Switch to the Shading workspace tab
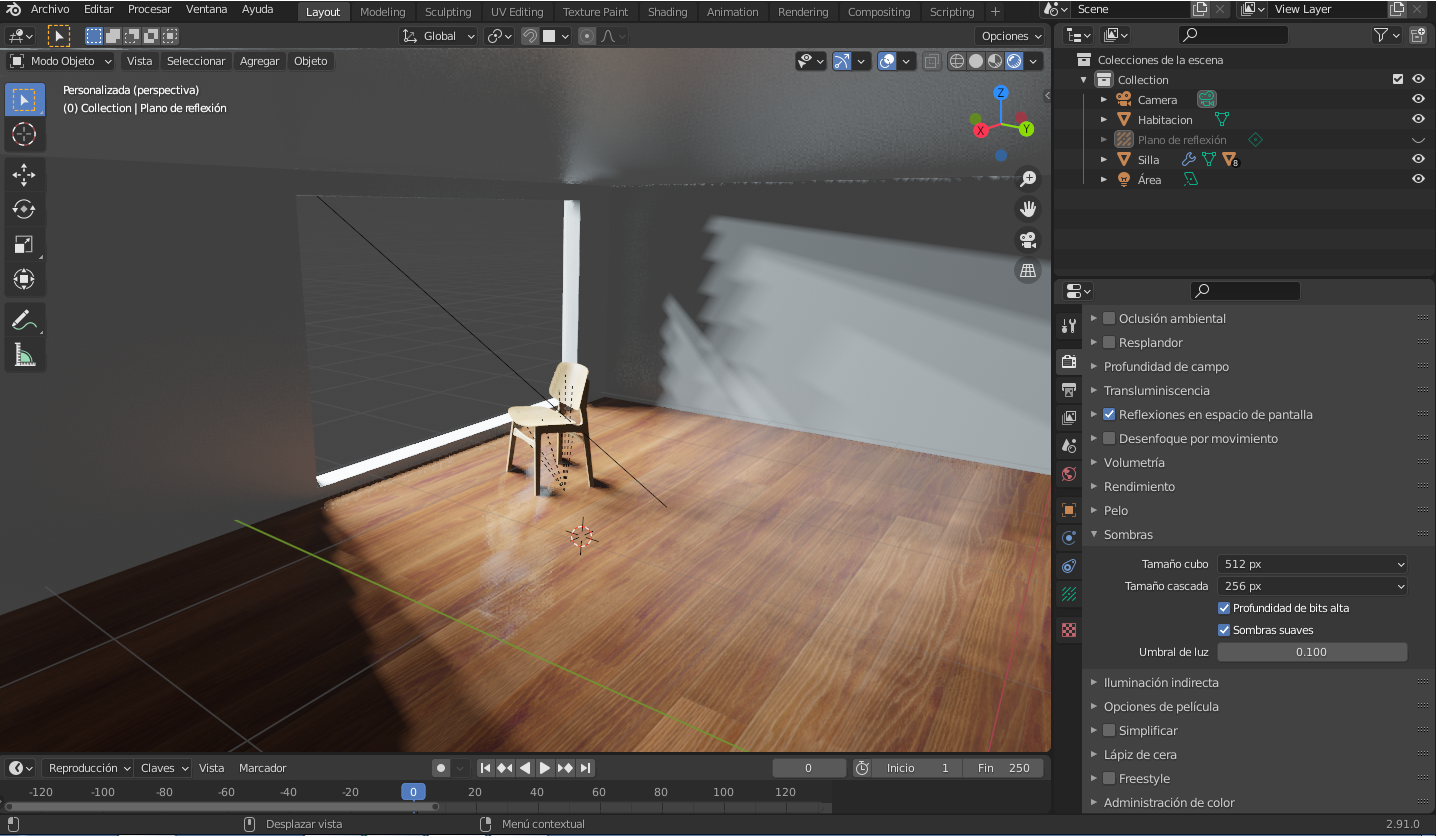This screenshot has height=838, width=1438. click(x=667, y=12)
